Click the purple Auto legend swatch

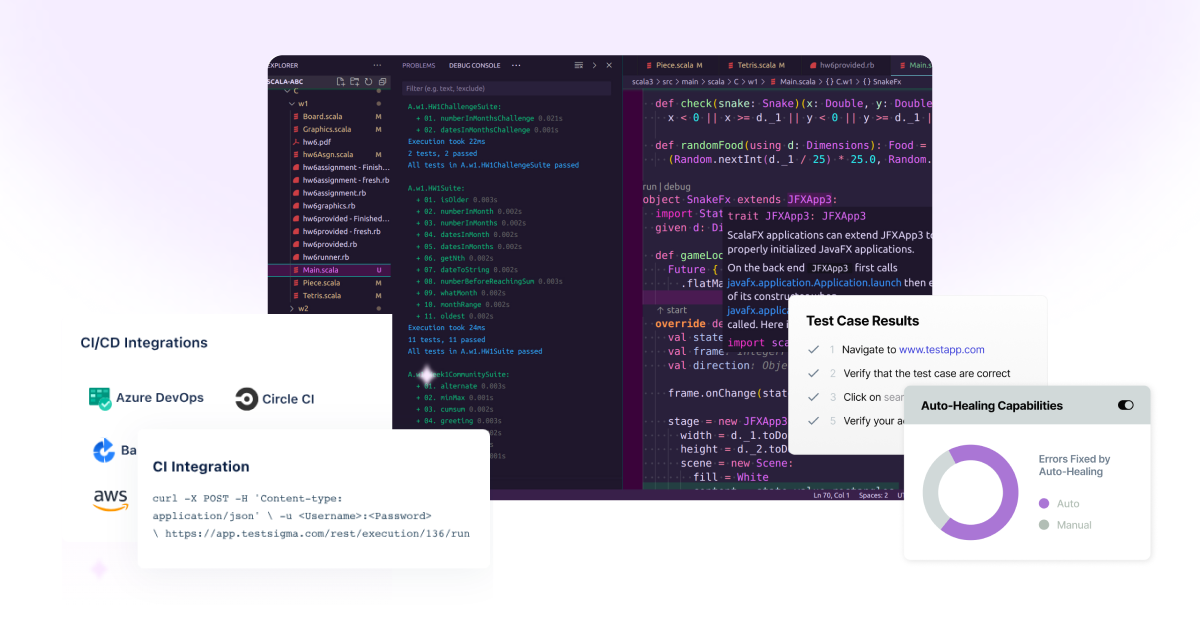(1044, 504)
